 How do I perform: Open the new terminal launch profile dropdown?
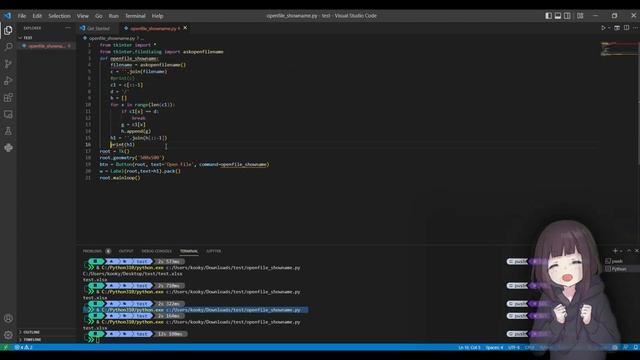(621, 251)
